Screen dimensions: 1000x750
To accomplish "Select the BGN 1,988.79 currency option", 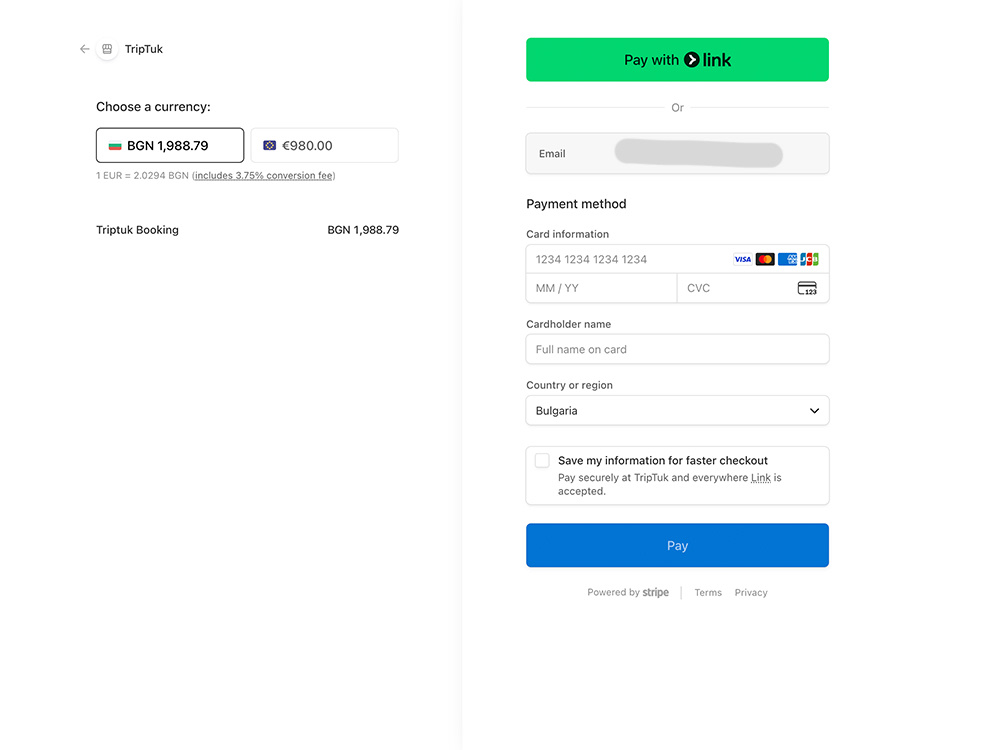I will click(x=170, y=145).
